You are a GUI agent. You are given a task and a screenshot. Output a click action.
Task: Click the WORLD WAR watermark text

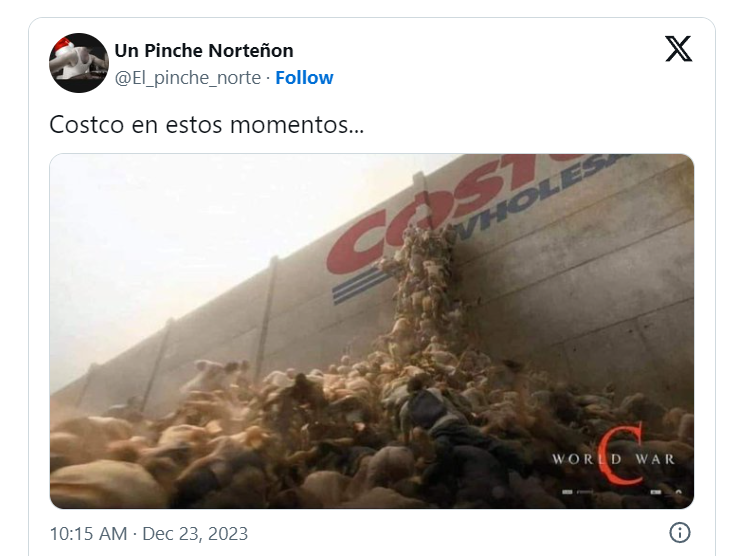click(613, 459)
